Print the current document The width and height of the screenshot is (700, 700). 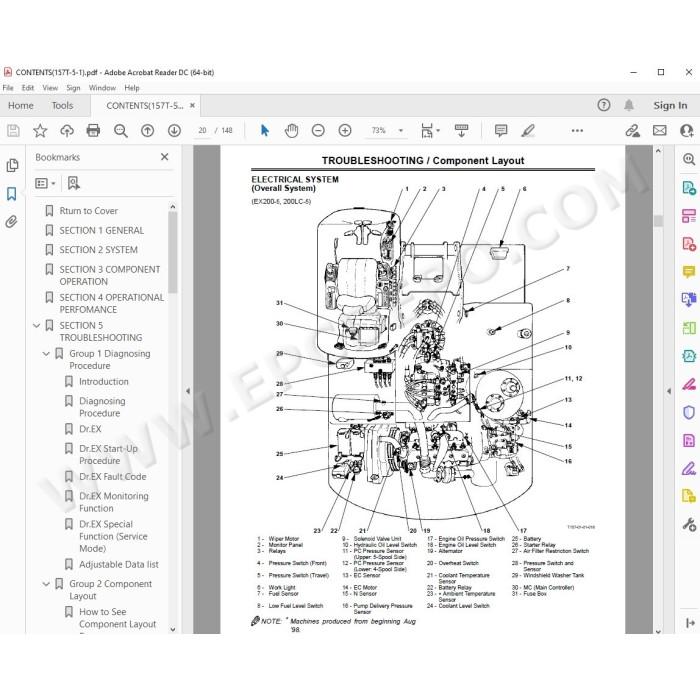coord(93,130)
